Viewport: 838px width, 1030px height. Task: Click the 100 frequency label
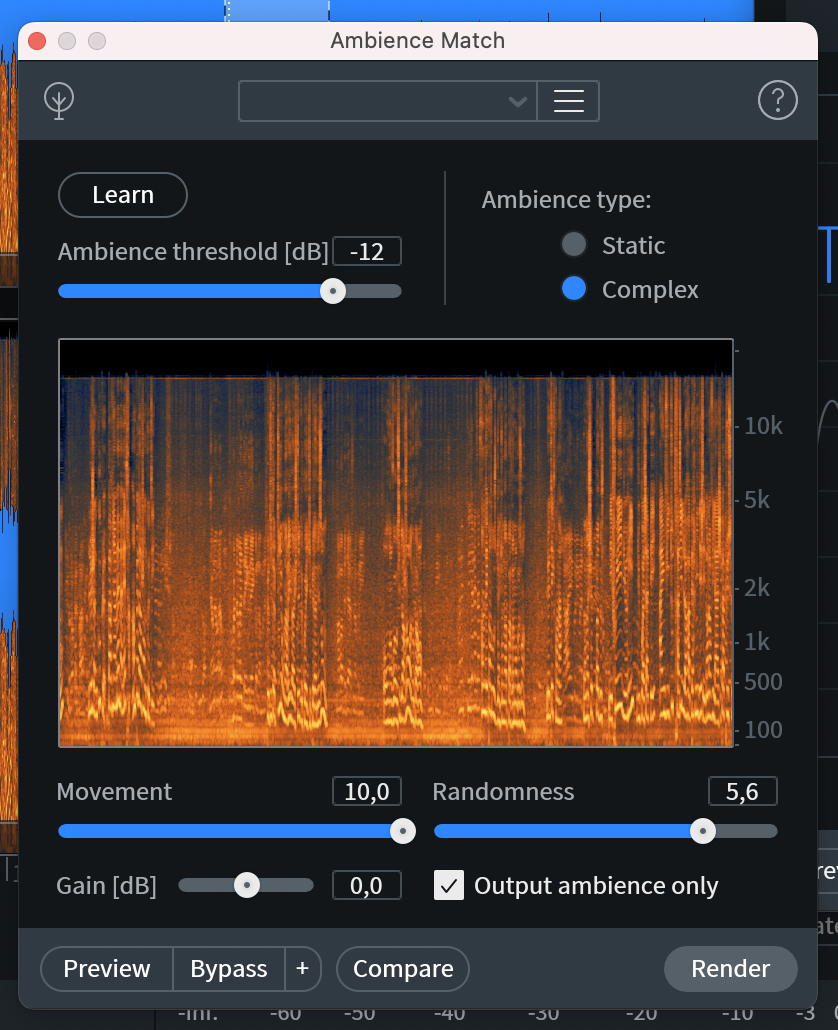pos(763,730)
